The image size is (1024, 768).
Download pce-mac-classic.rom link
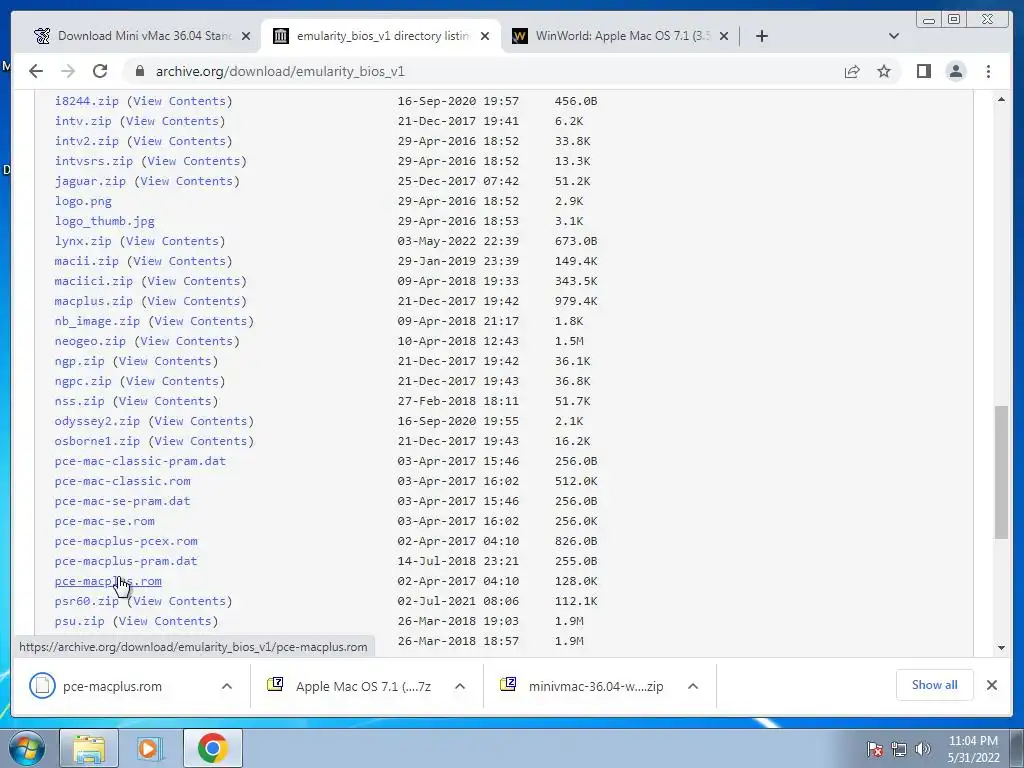[x=123, y=481]
